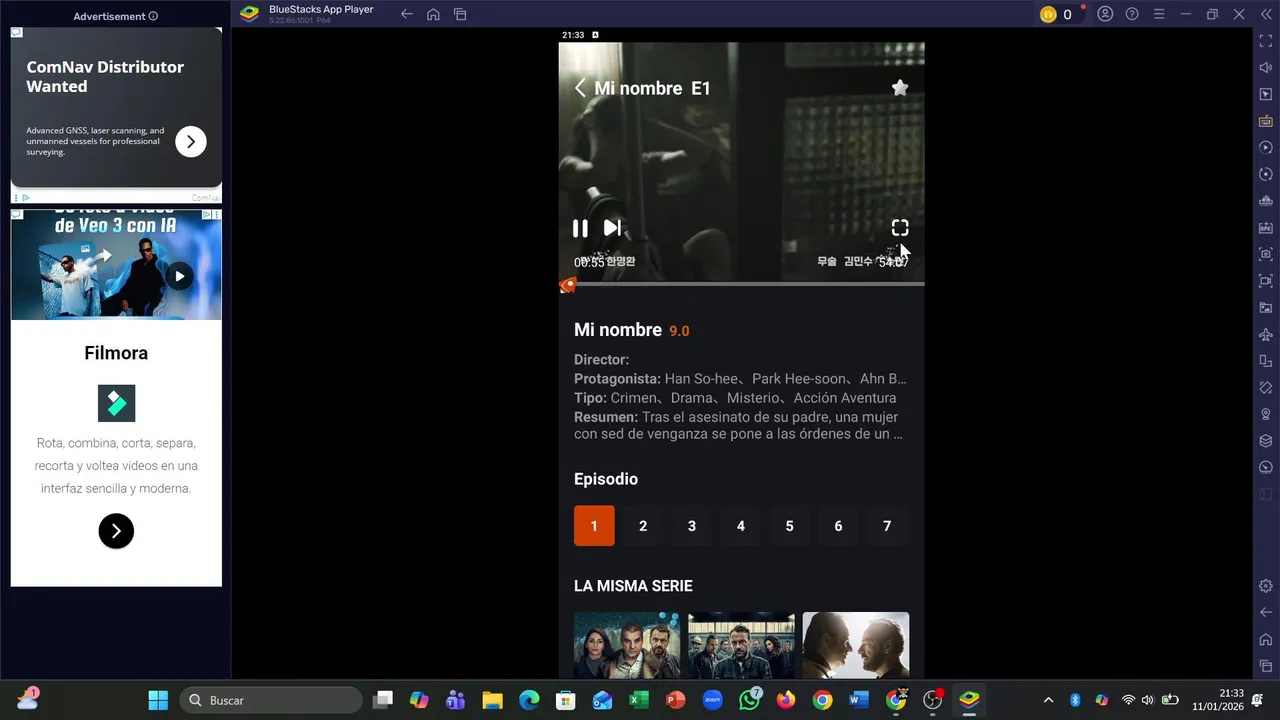This screenshot has width=1280, height=720.
Task: Add Mi nombre to favorites star
Action: (x=900, y=88)
